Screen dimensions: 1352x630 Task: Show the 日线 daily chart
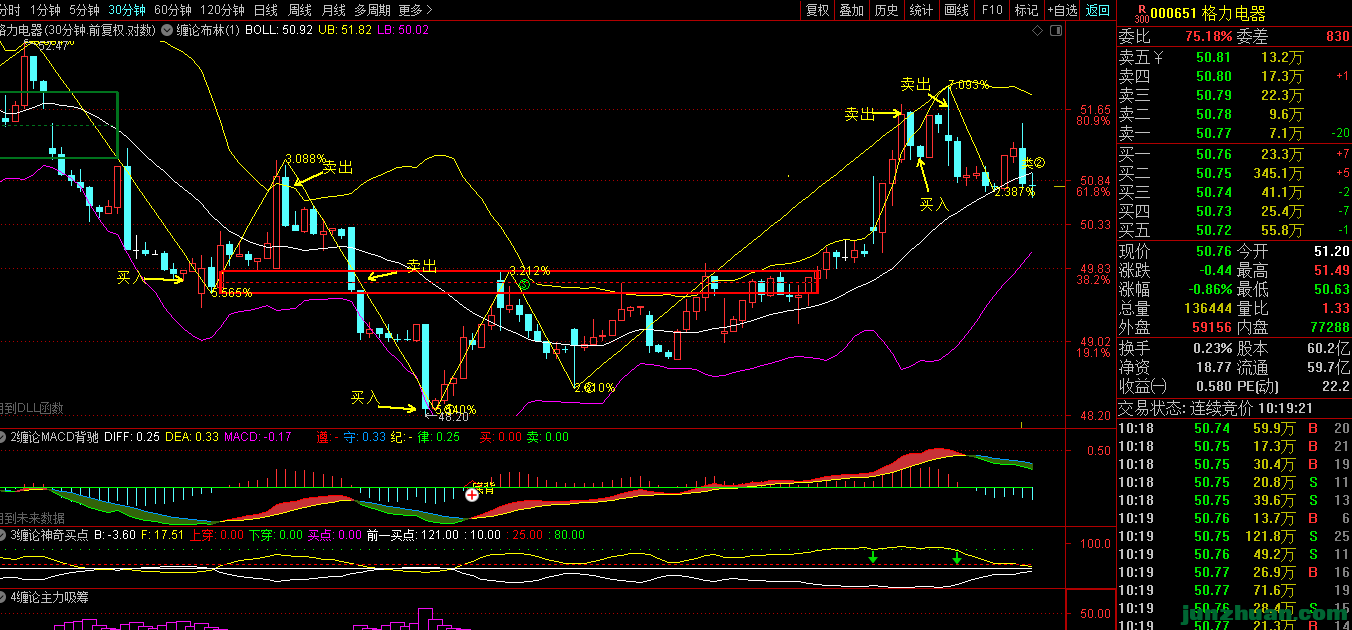pos(266,10)
